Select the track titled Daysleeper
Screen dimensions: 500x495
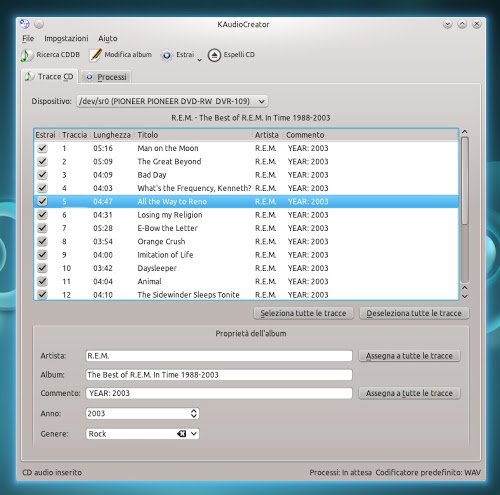pos(157,268)
